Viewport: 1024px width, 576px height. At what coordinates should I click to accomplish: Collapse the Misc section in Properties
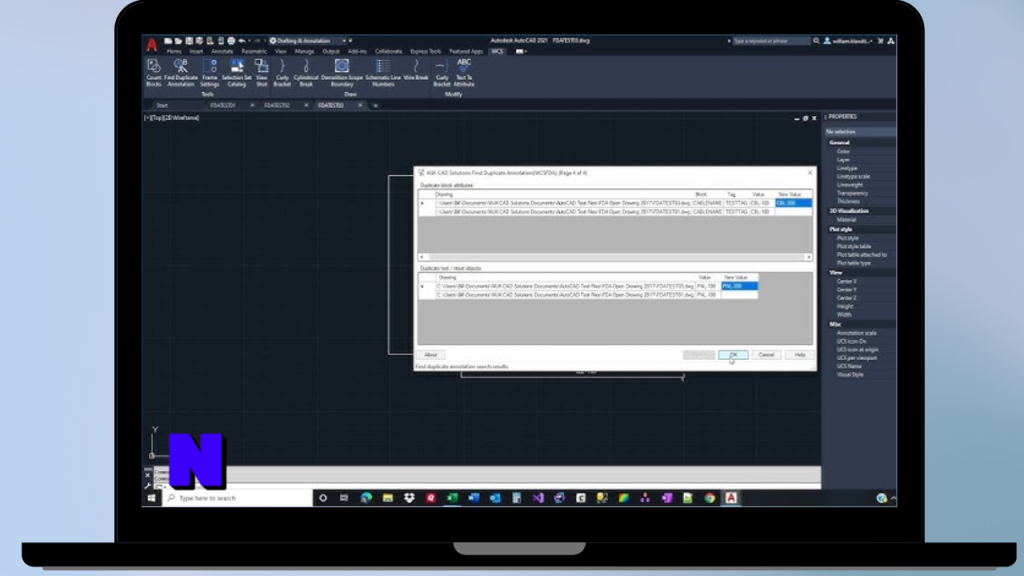(835, 324)
